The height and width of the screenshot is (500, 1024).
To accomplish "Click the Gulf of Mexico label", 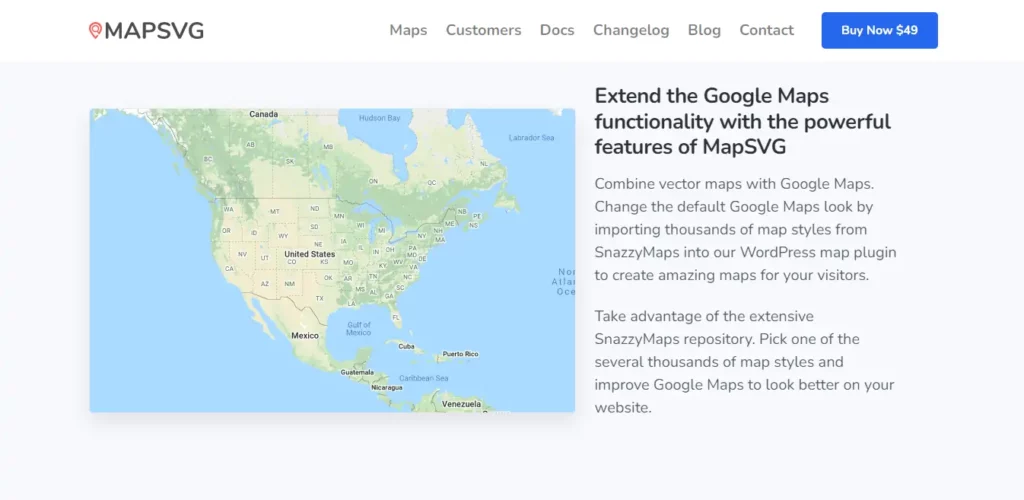I will coord(359,329).
